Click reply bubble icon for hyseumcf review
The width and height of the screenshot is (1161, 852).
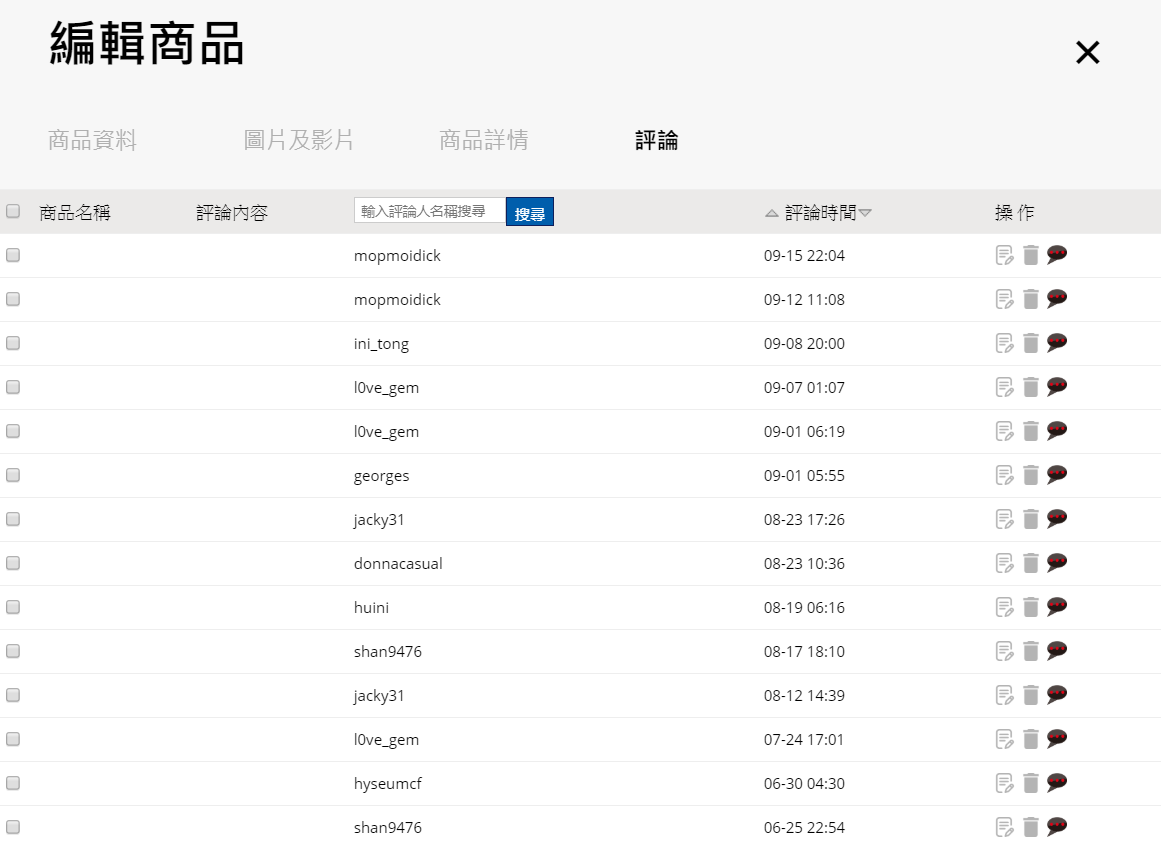1057,783
